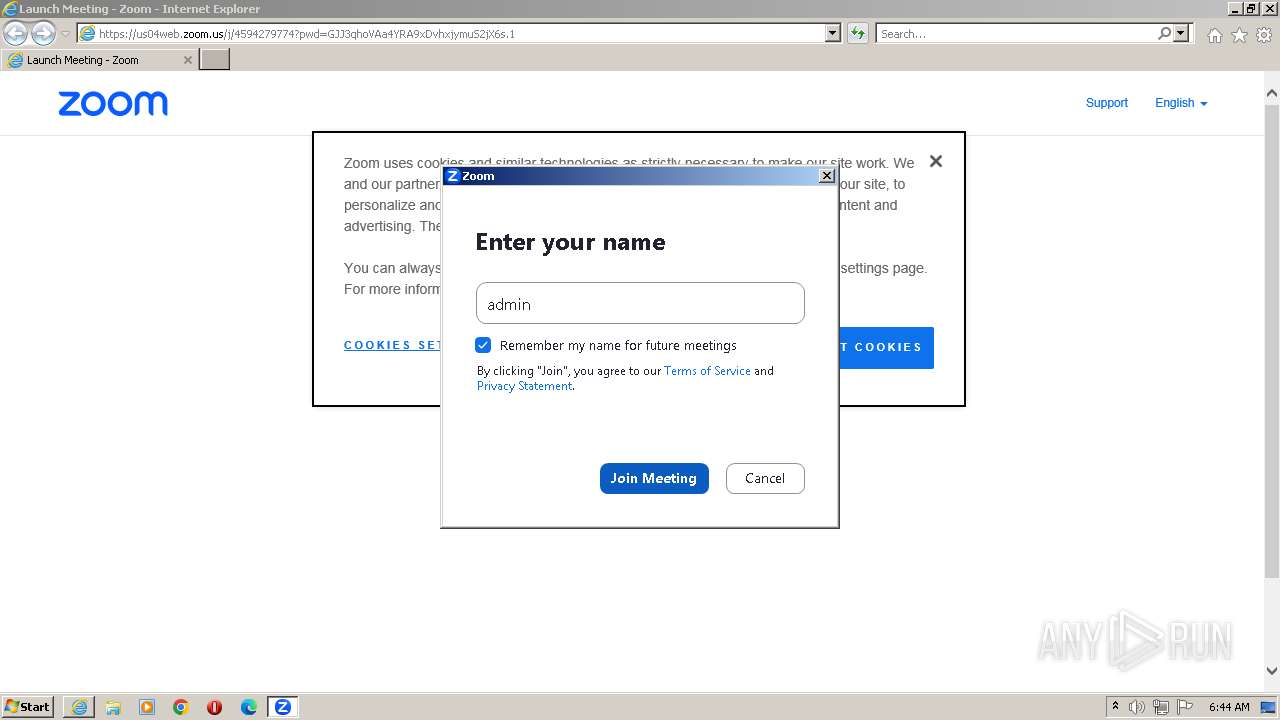
Task: Open Edge from taskbar
Action: (x=249, y=707)
